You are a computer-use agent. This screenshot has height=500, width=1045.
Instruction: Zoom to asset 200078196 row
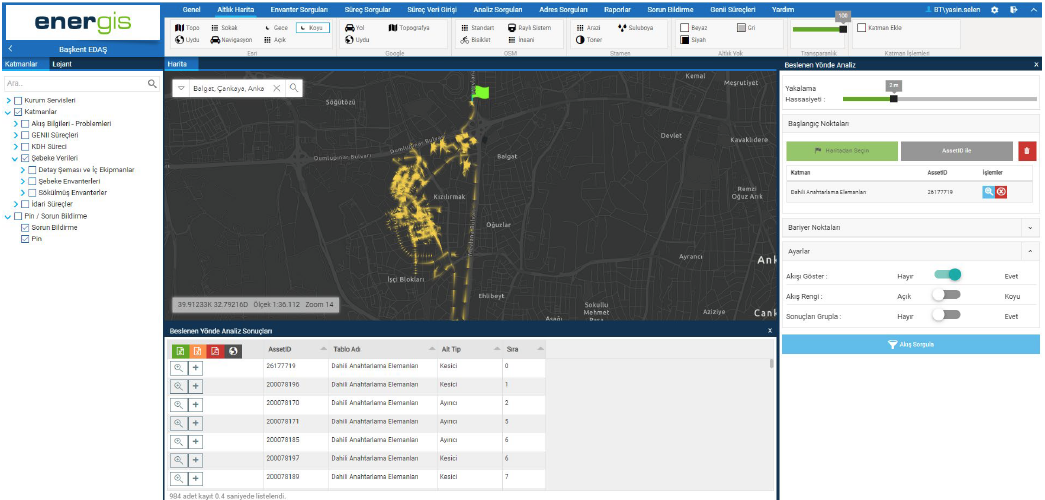click(x=179, y=386)
